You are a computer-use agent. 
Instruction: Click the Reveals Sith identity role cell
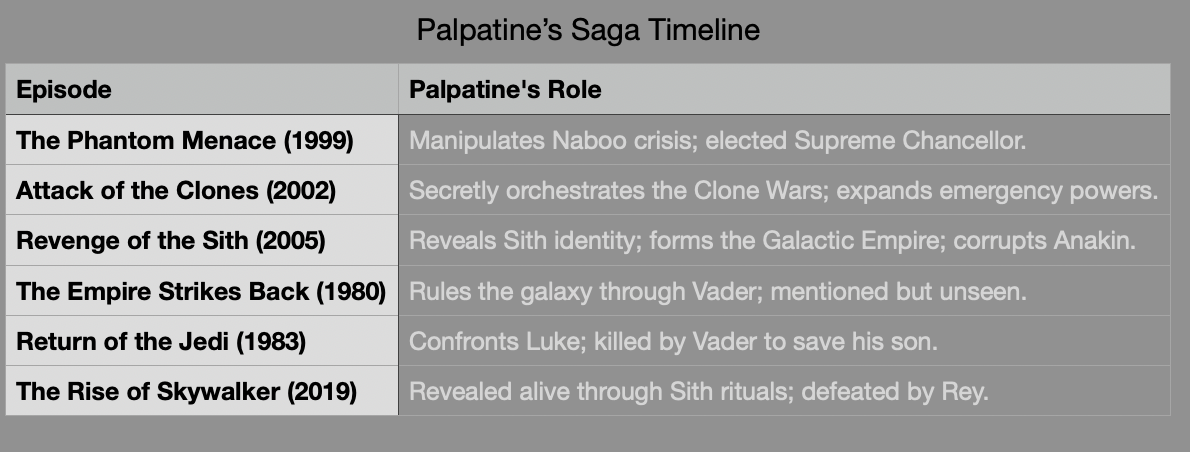click(772, 241)
